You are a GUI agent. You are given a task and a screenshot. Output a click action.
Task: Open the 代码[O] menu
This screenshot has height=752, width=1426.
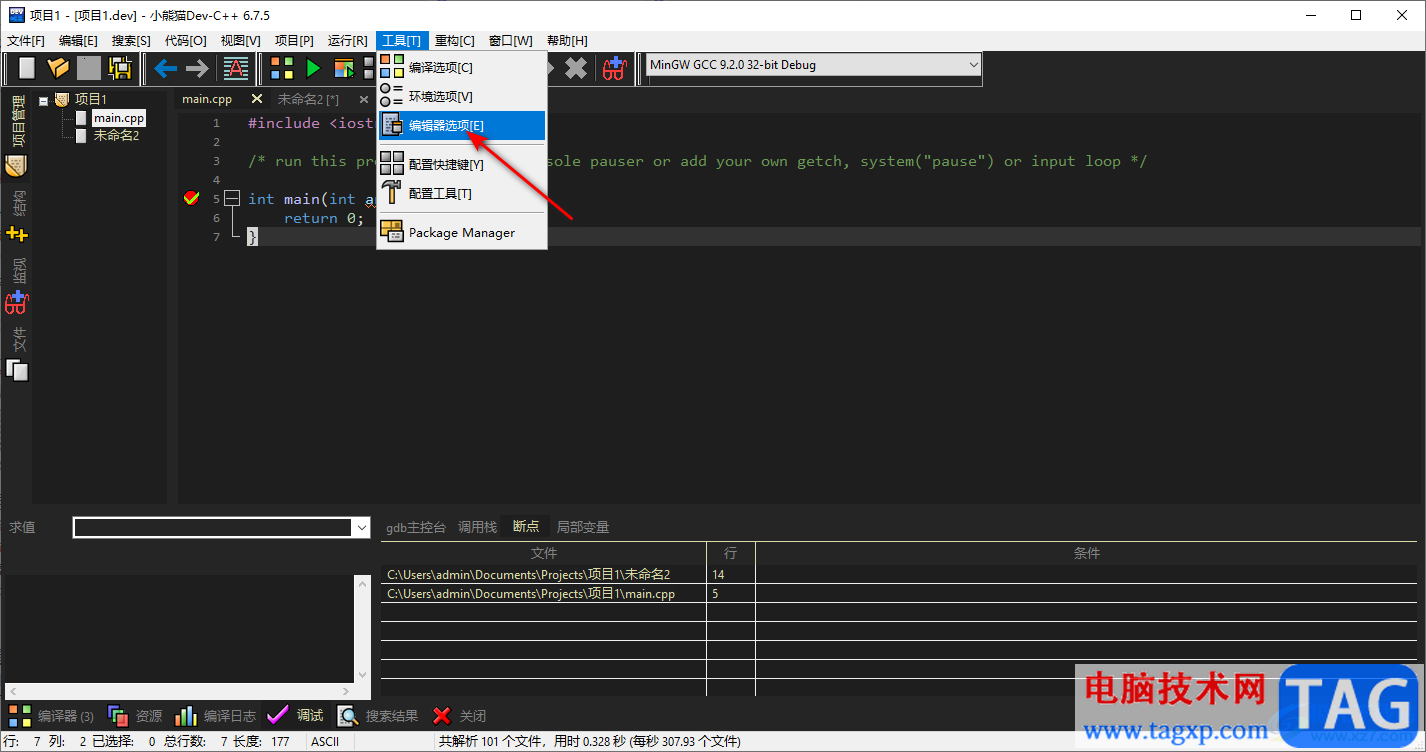pos(185,41)
